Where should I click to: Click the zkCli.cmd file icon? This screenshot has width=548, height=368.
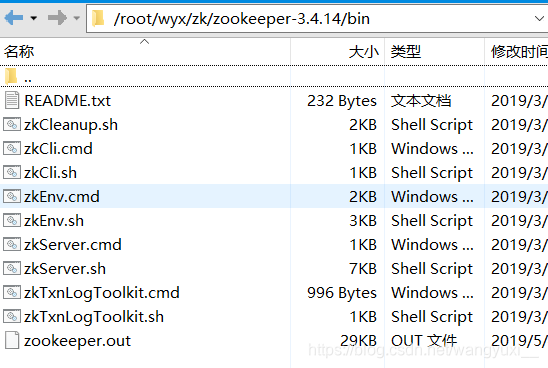pos(12,148)
